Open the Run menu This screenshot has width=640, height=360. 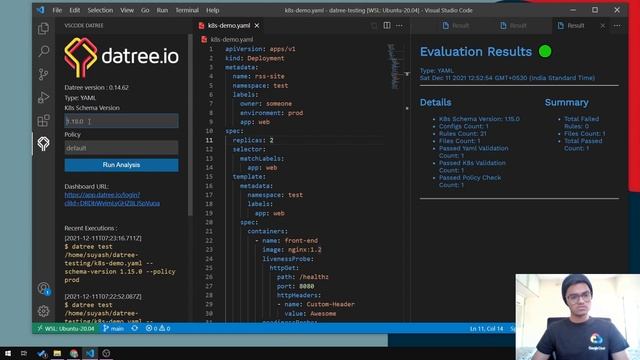click(x=162, y=10)
